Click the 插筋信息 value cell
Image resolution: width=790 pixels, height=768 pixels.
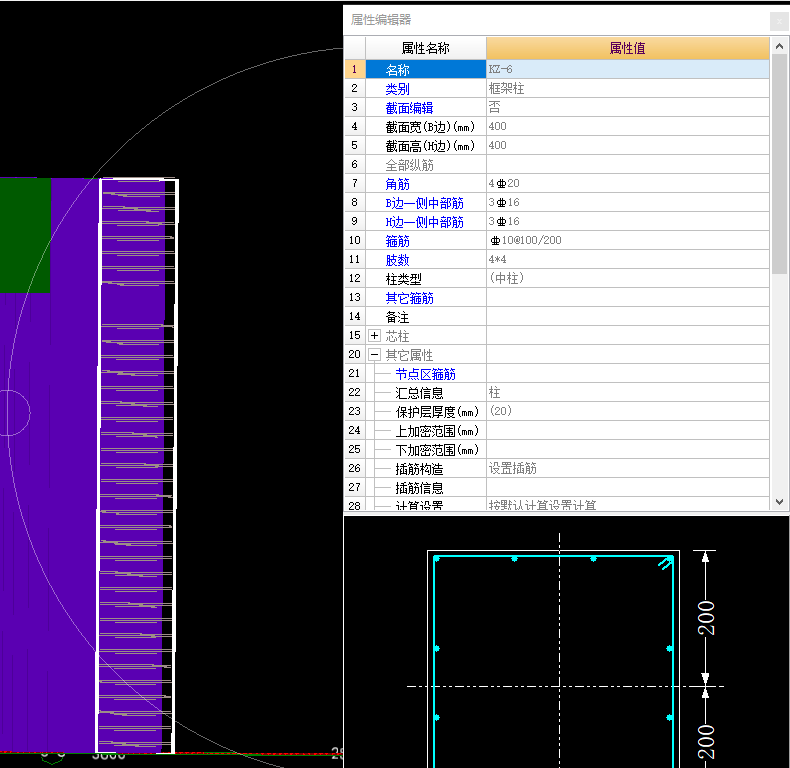tap(627, 487)
